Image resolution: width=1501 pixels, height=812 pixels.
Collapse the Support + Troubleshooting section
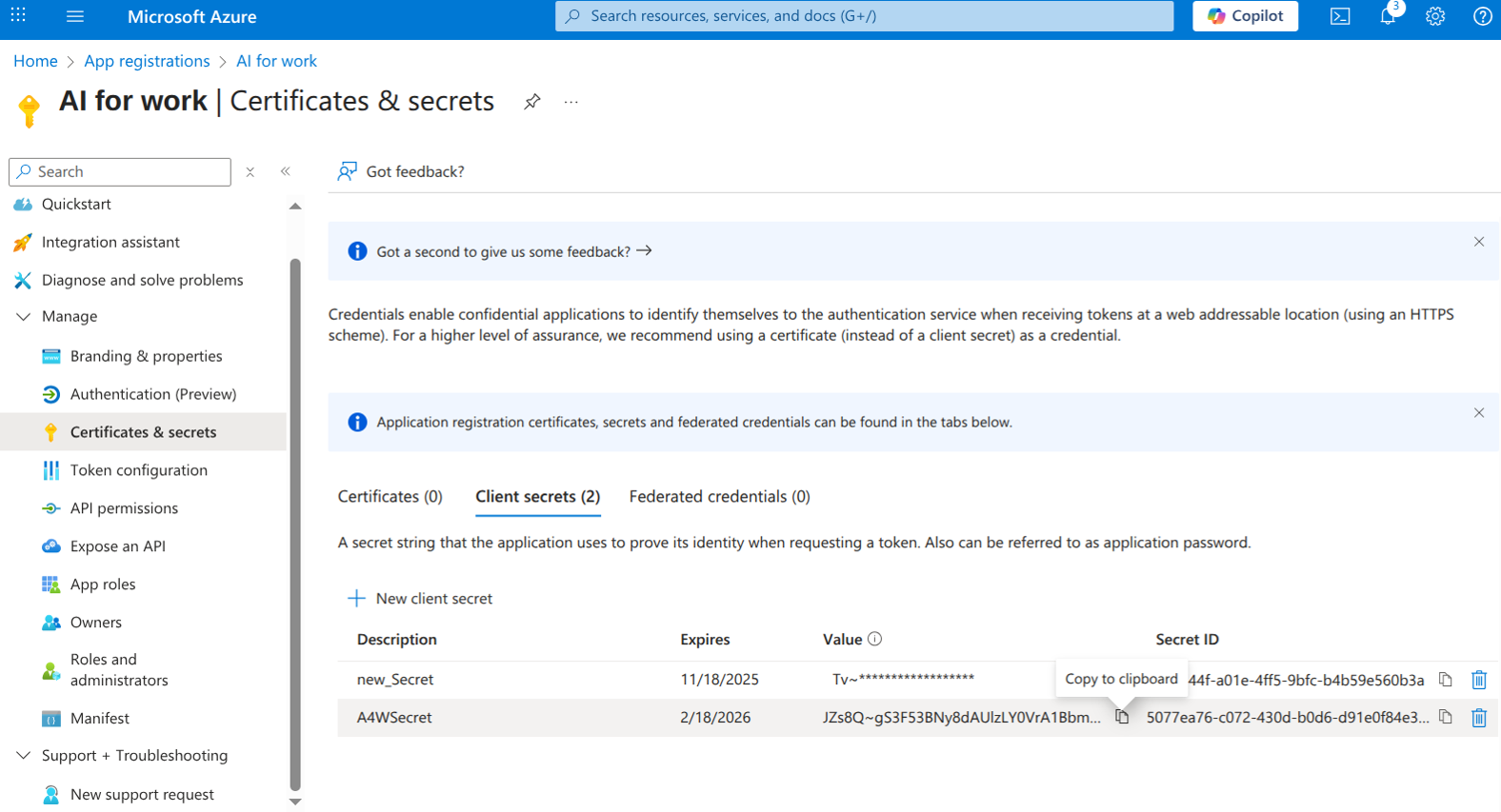pos(23,756)
